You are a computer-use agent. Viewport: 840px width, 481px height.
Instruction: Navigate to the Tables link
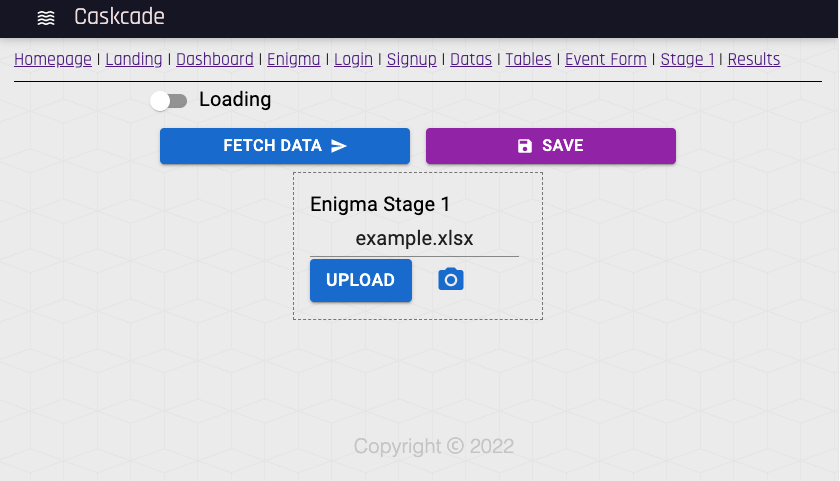[528, 59]
